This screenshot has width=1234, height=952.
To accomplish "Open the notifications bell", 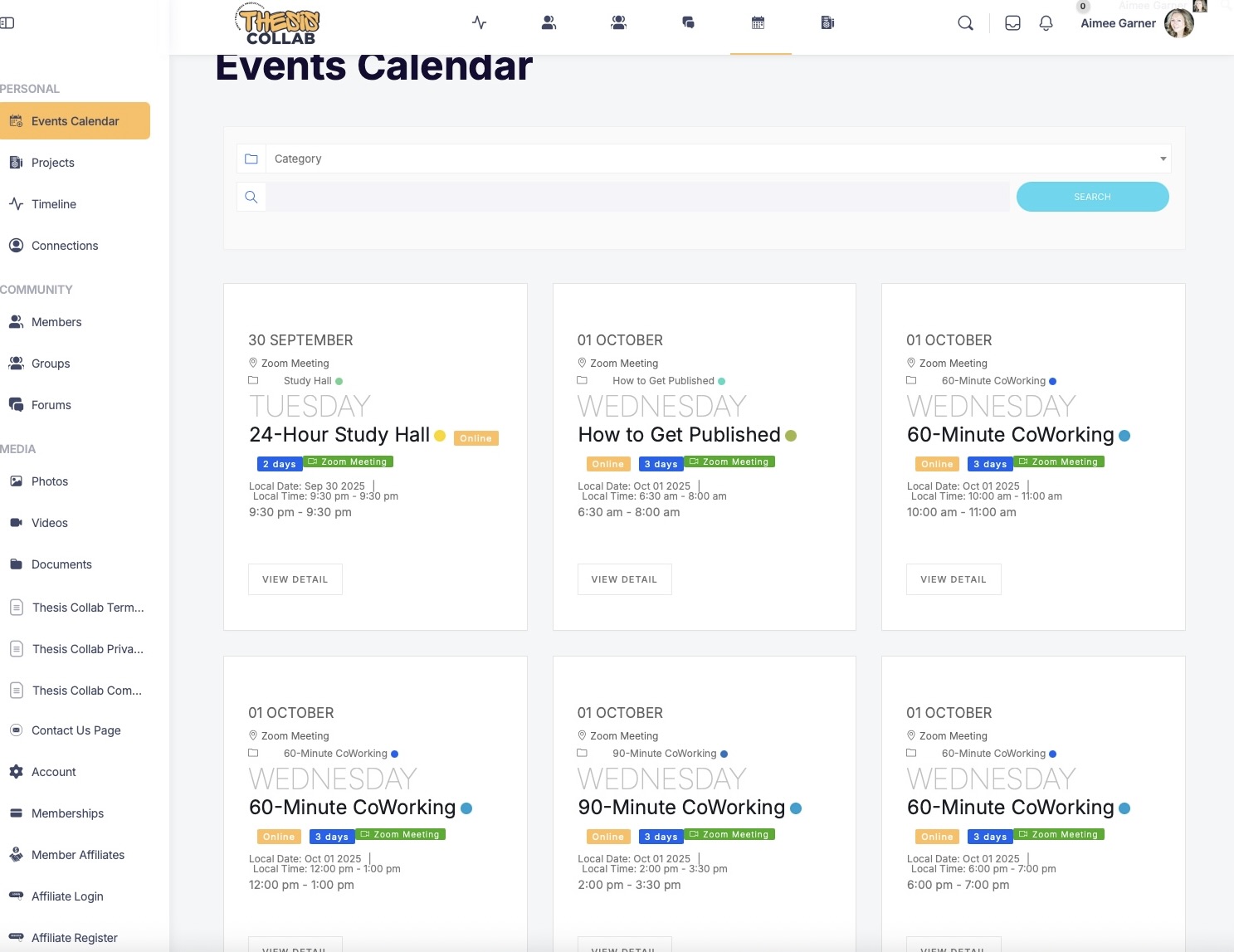I will click(1046, 23).
